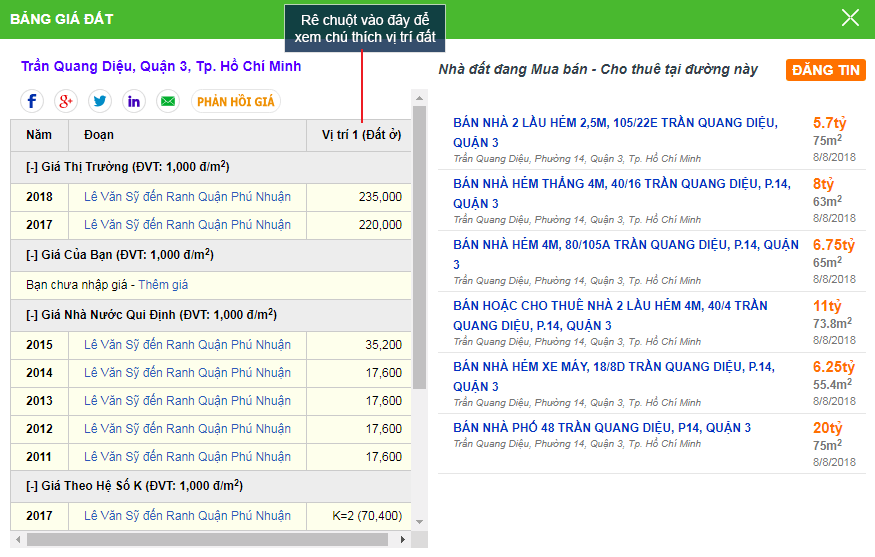This screenshot has width=875, height=557.
Task: Collapse the Giá Của Bạn section
Action: 32,255
